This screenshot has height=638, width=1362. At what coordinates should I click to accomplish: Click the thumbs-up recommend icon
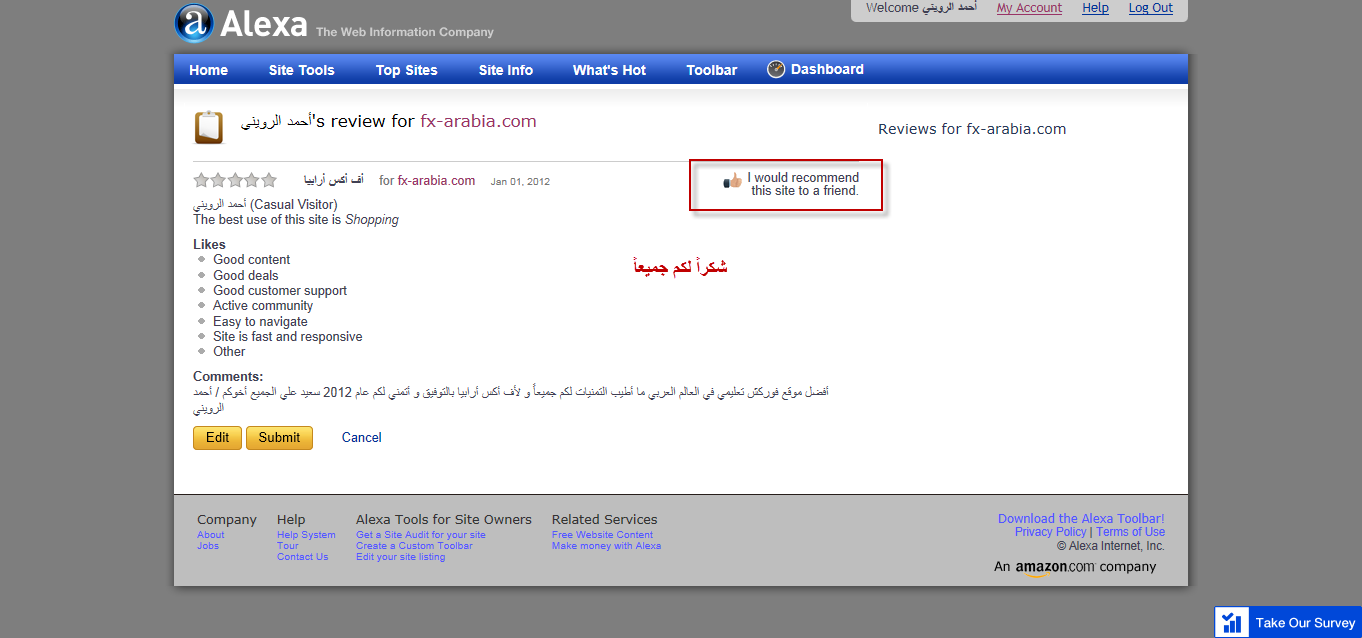tap(733, 181)
